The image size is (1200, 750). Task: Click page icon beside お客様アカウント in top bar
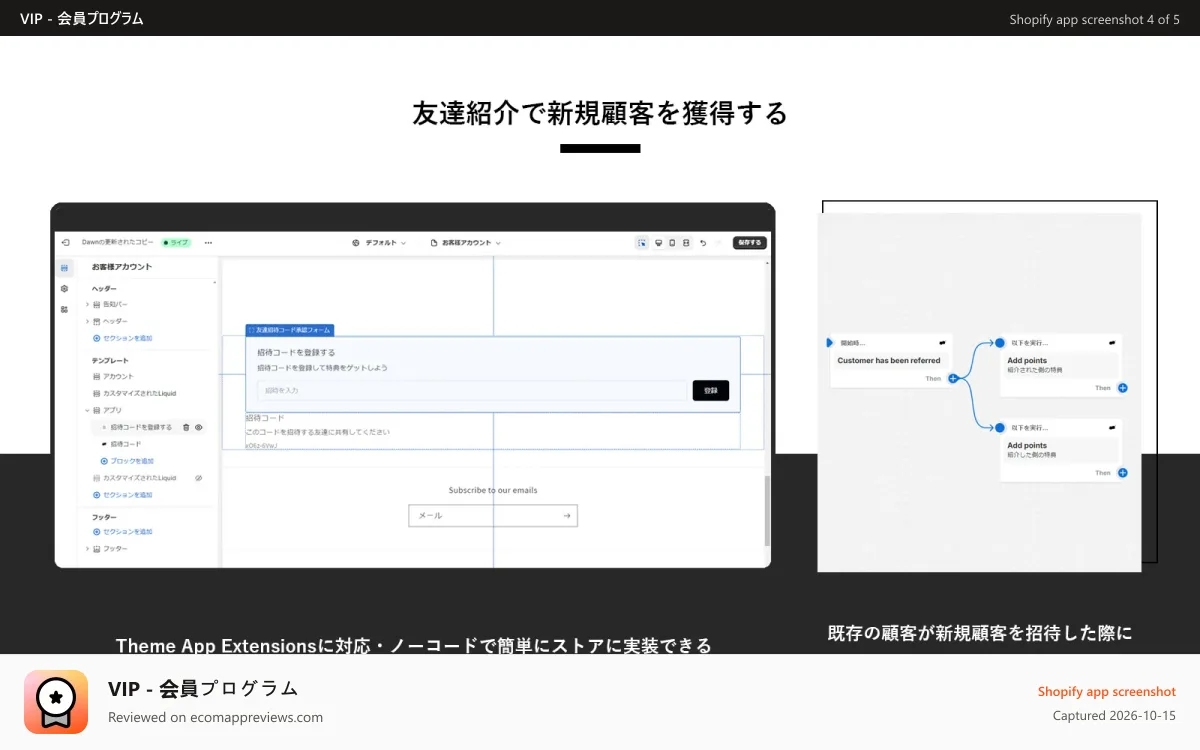[x=434, y=243]
